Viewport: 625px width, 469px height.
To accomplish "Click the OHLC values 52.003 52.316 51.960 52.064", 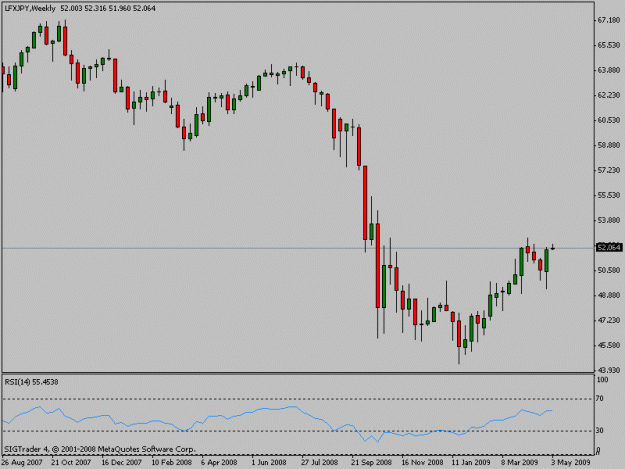I will click(108, 8).
